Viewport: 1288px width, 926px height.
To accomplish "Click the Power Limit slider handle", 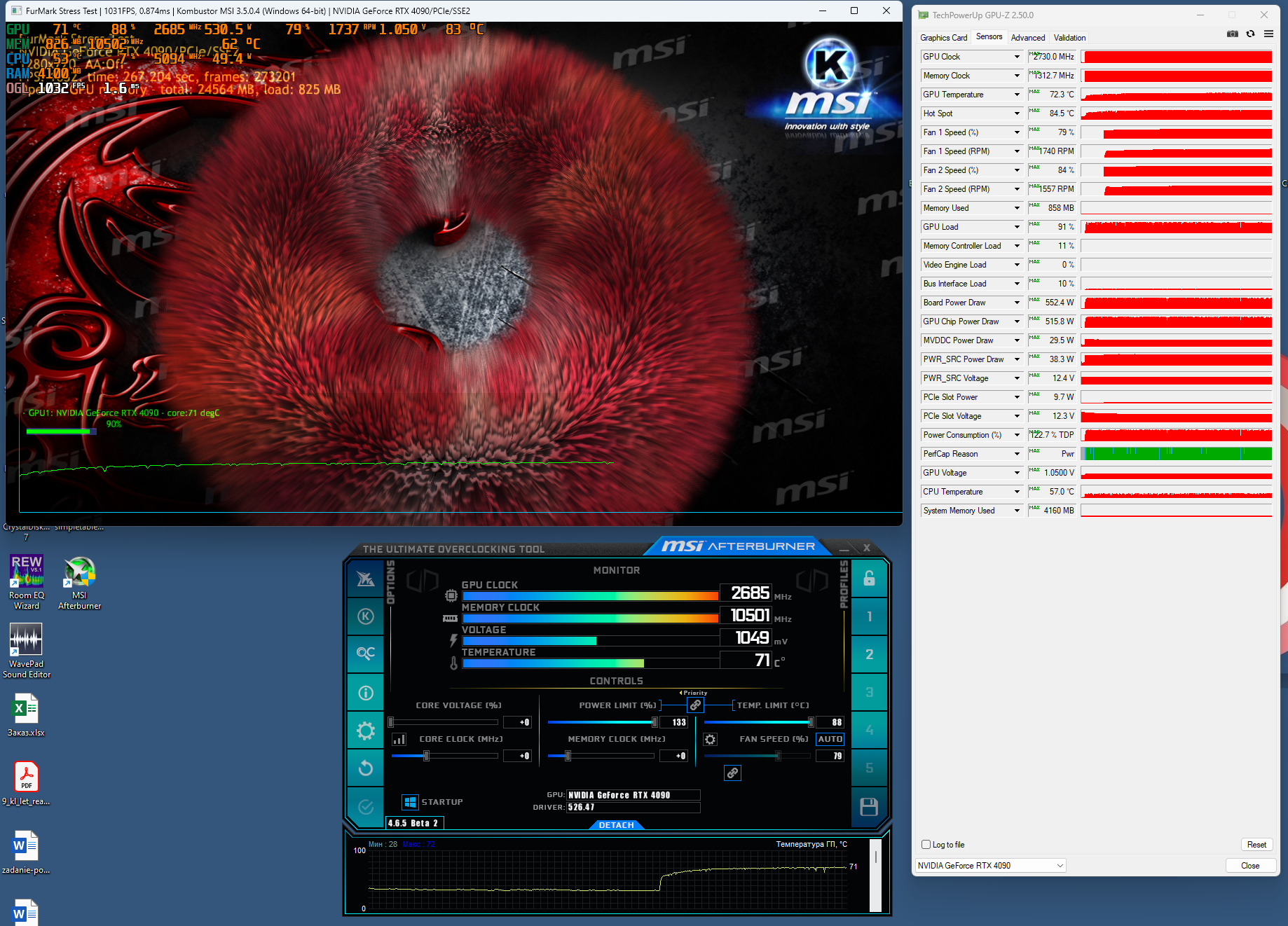I will [x=655, y=722].
